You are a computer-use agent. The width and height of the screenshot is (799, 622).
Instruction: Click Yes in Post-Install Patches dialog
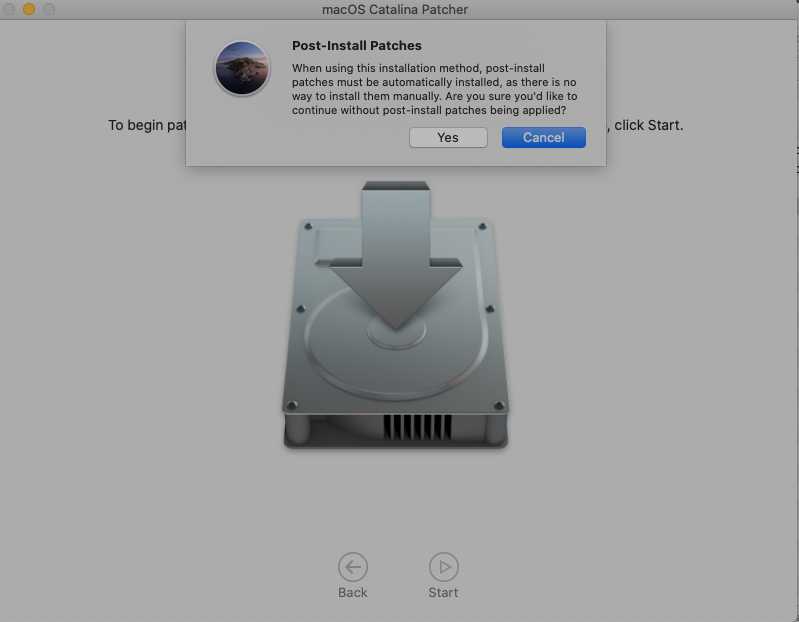pos(448,138)
